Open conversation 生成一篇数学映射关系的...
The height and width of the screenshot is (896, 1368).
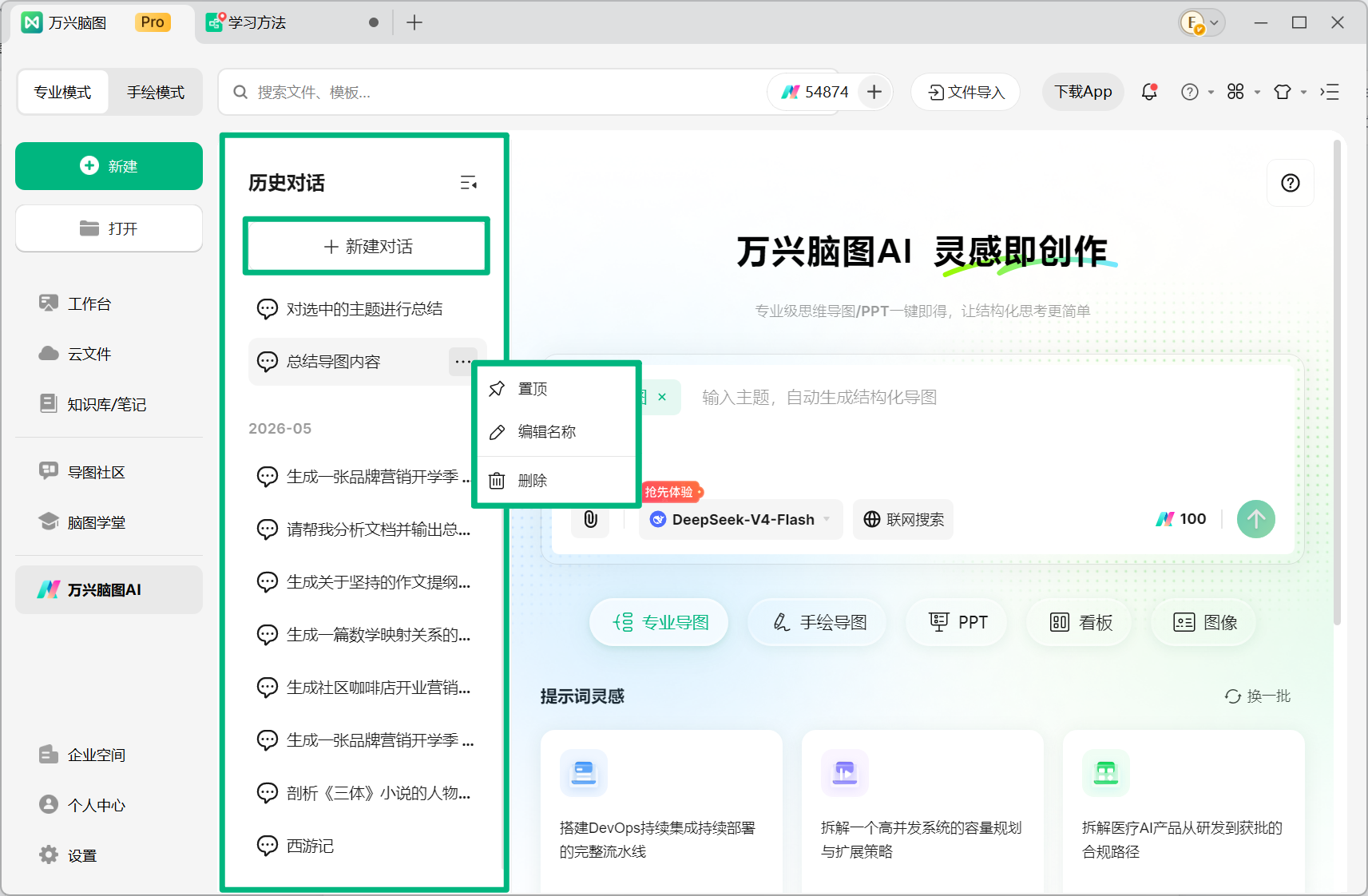(367, 635)
